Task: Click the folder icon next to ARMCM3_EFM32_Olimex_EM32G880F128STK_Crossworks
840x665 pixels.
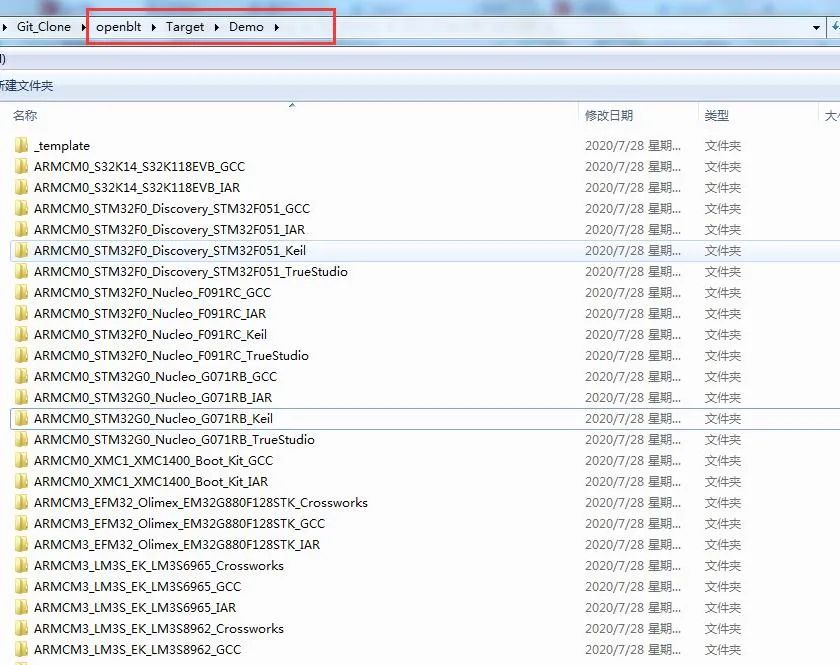Action: click(22, 502)
